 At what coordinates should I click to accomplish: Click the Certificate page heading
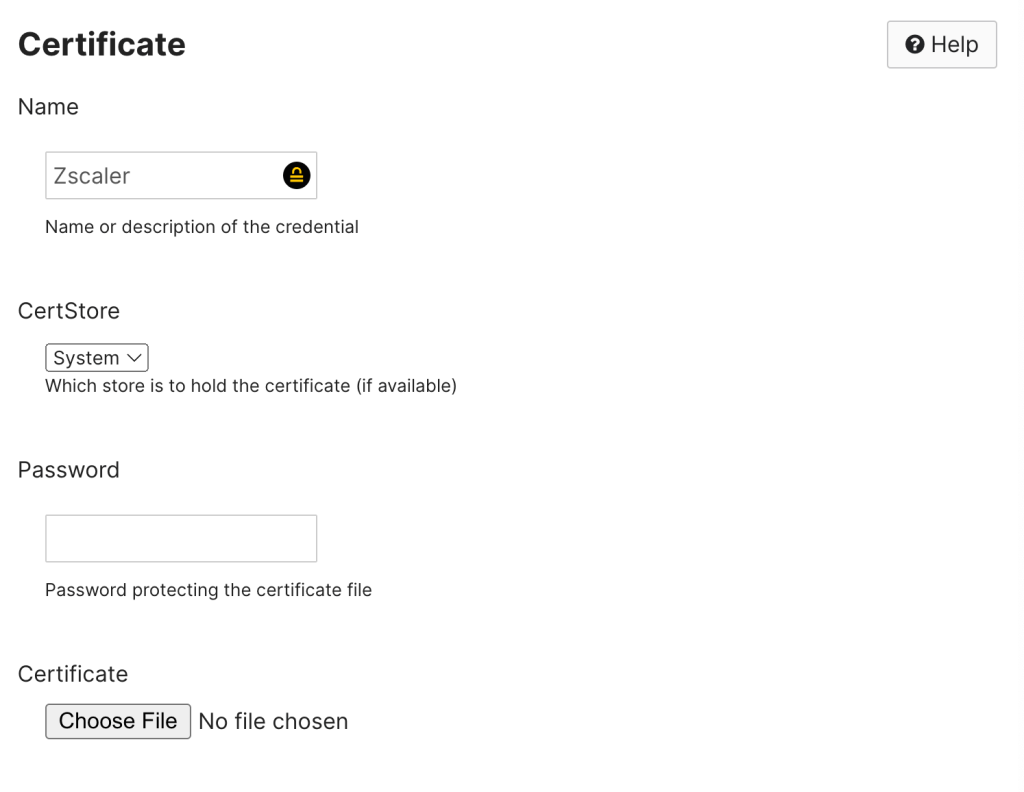coord(102,44)
